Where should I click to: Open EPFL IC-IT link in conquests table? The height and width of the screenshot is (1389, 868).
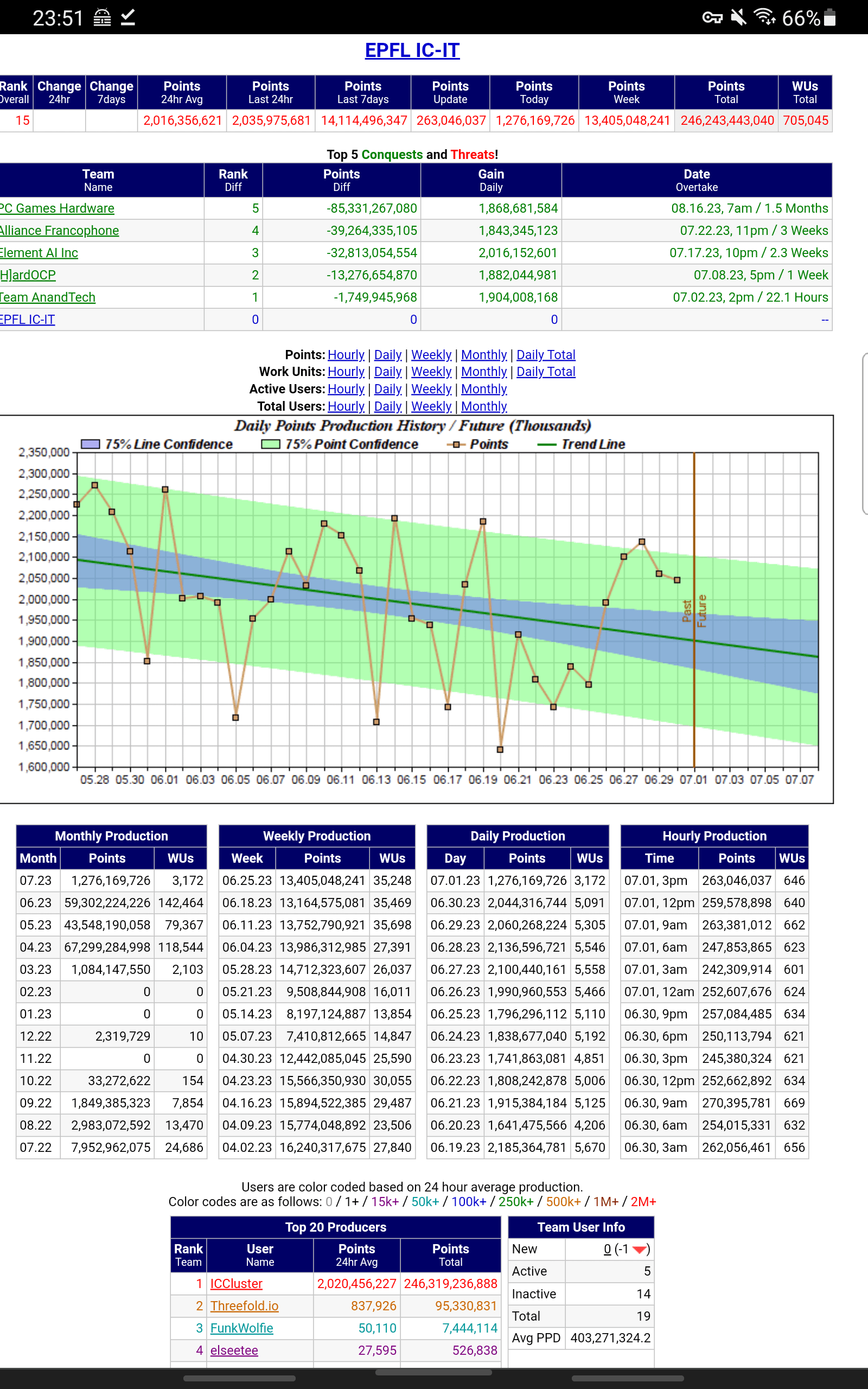point(28,320)
